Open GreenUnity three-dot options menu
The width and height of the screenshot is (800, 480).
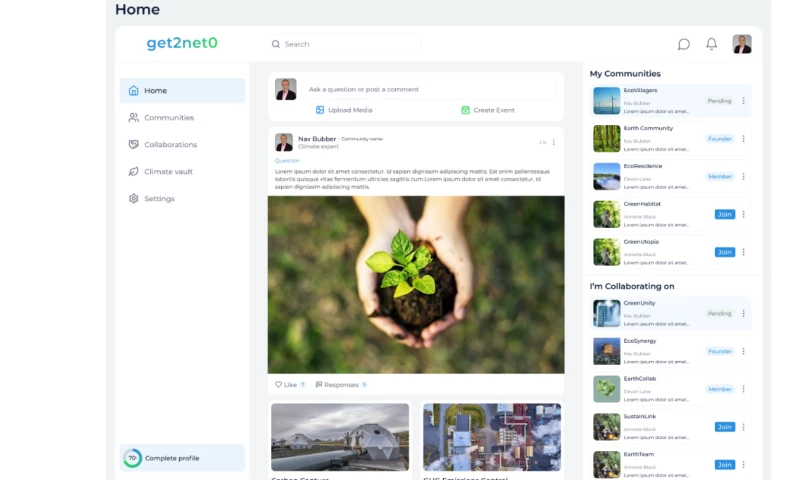[x=743, y=314]
